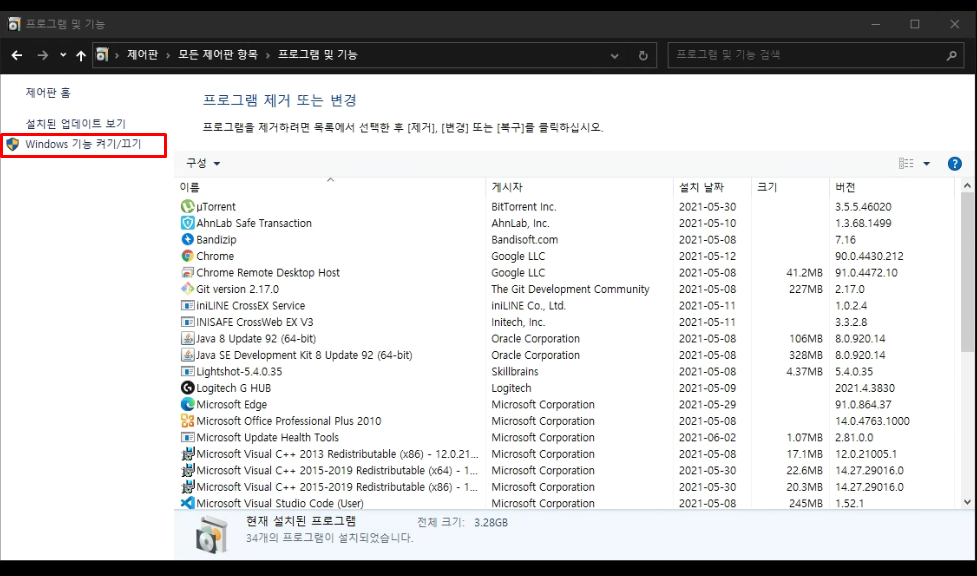Minimize the 프로그램 및 기능 window
The width and height of the screenshot is (977, 576).
pyautogui.click(x=875, y=24)
